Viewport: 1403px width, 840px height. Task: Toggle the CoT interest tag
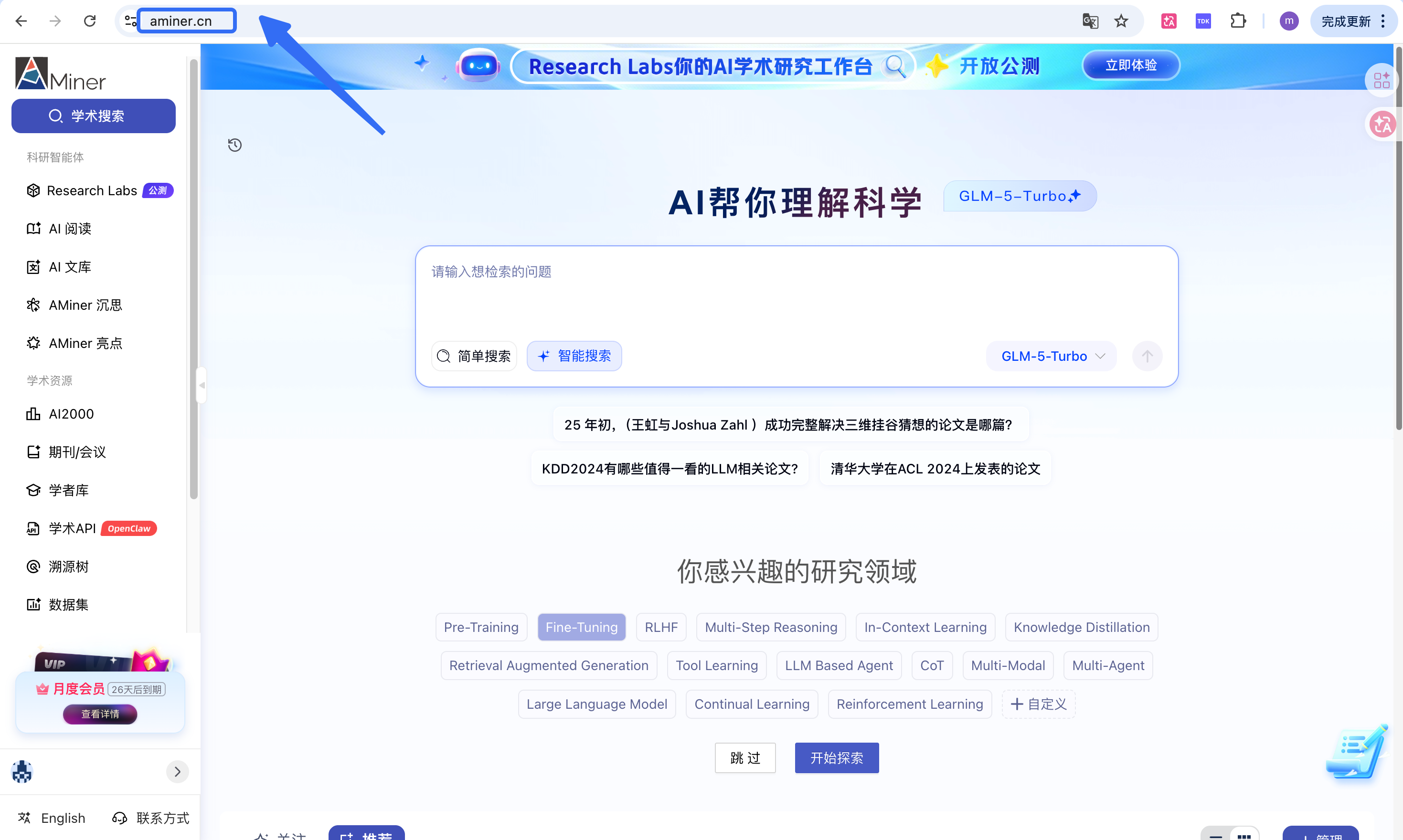tap(932, 666)
